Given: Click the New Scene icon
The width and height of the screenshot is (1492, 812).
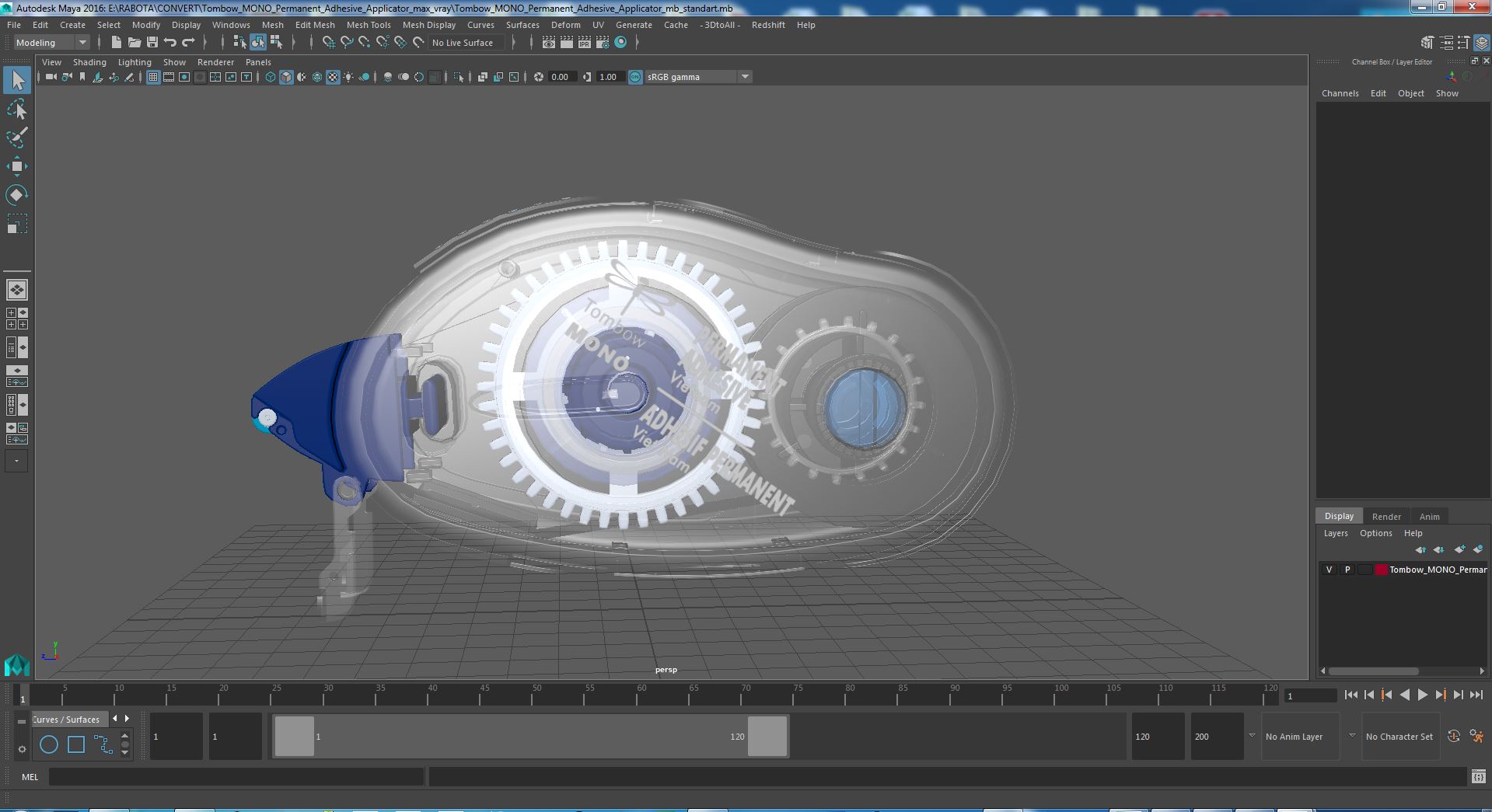Looking at the screenshot, I should pos(117,43).
